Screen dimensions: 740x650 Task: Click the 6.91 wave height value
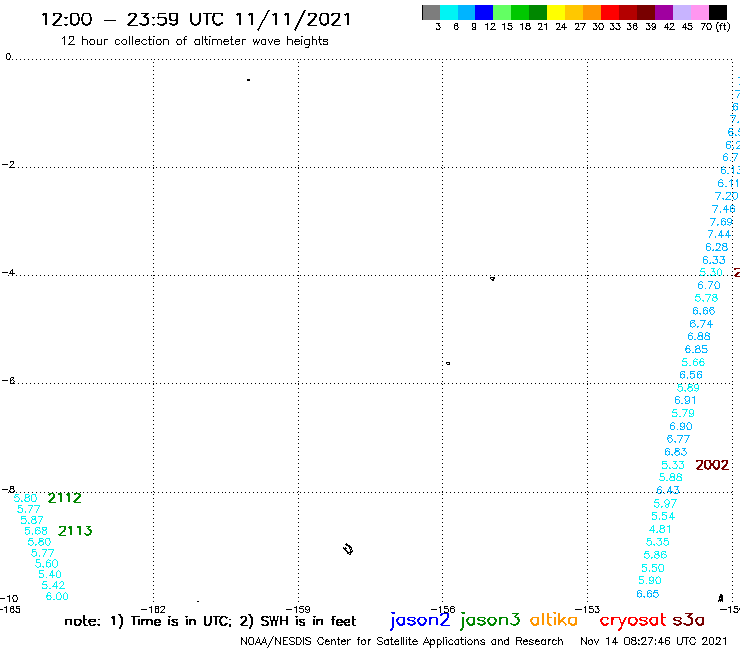685,400
